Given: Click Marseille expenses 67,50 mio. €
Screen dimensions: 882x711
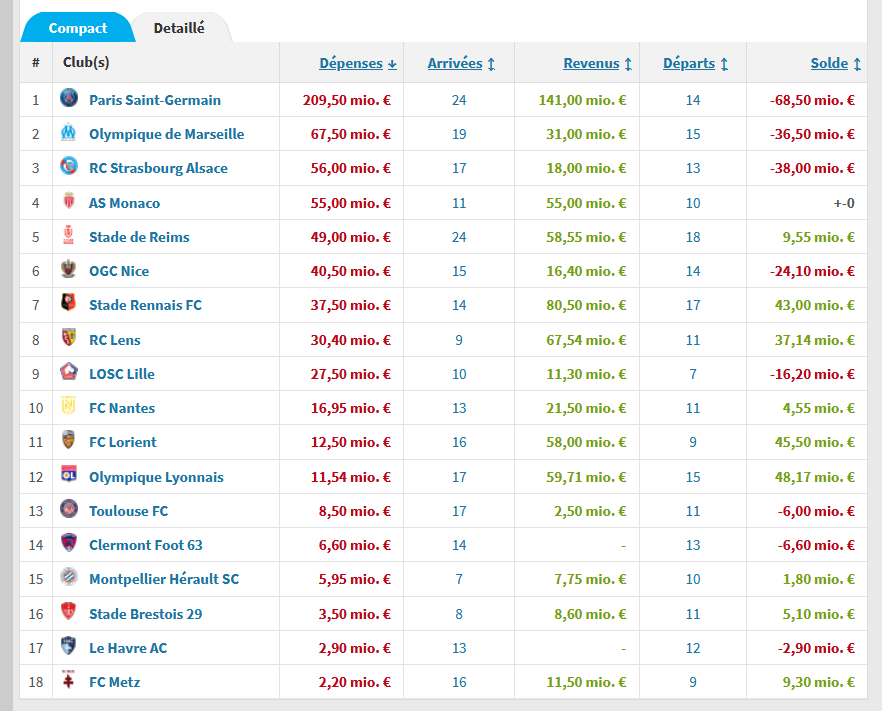Looking at the screenshot, I should click(x=350, y=134).
